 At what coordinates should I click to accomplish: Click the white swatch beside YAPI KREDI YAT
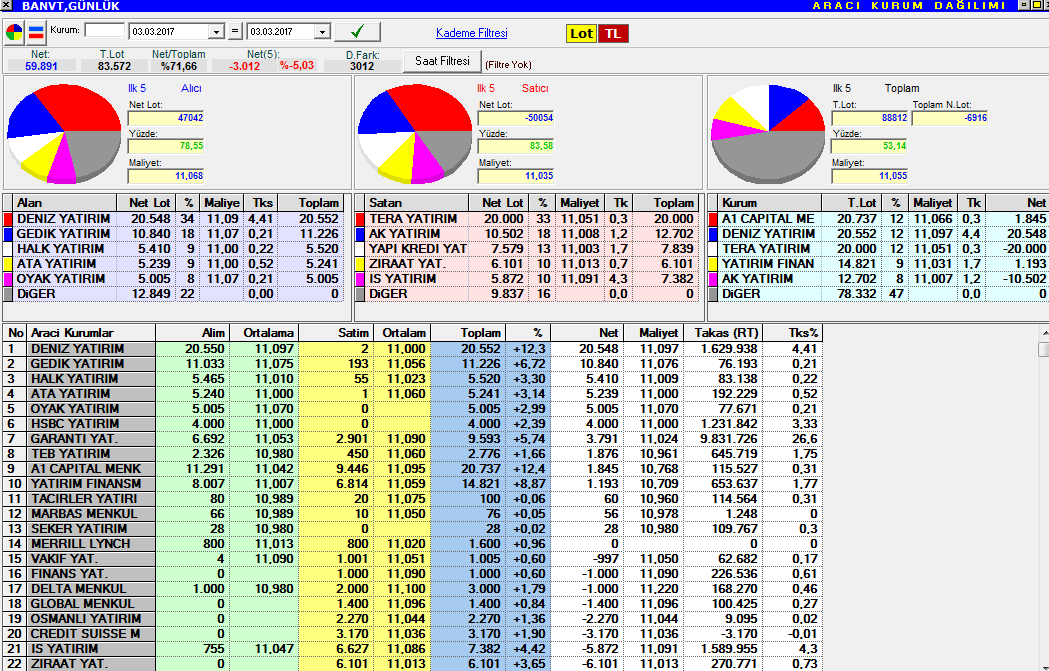(x=360, y=249)
